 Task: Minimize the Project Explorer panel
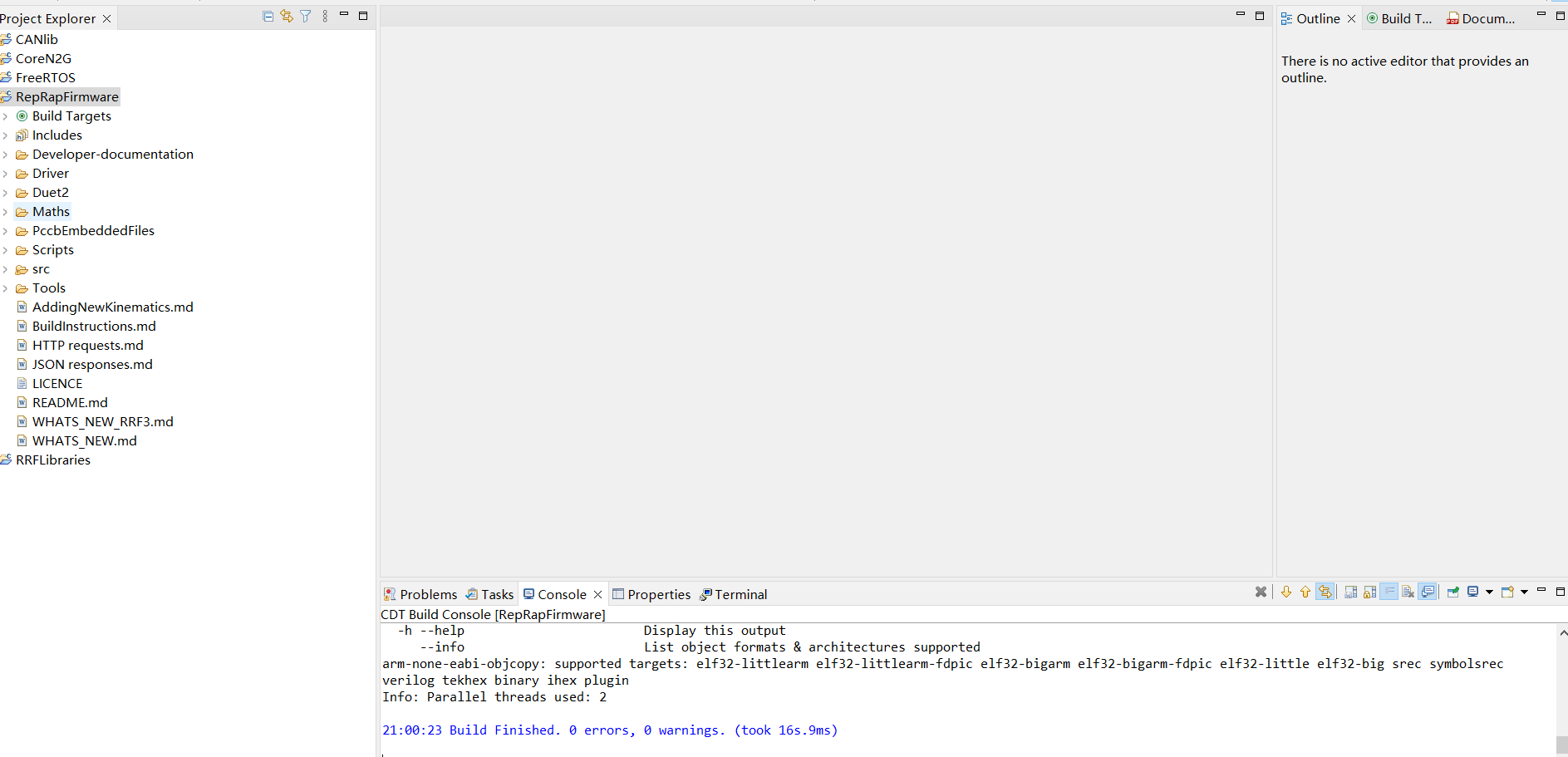[x=344, y=15]
